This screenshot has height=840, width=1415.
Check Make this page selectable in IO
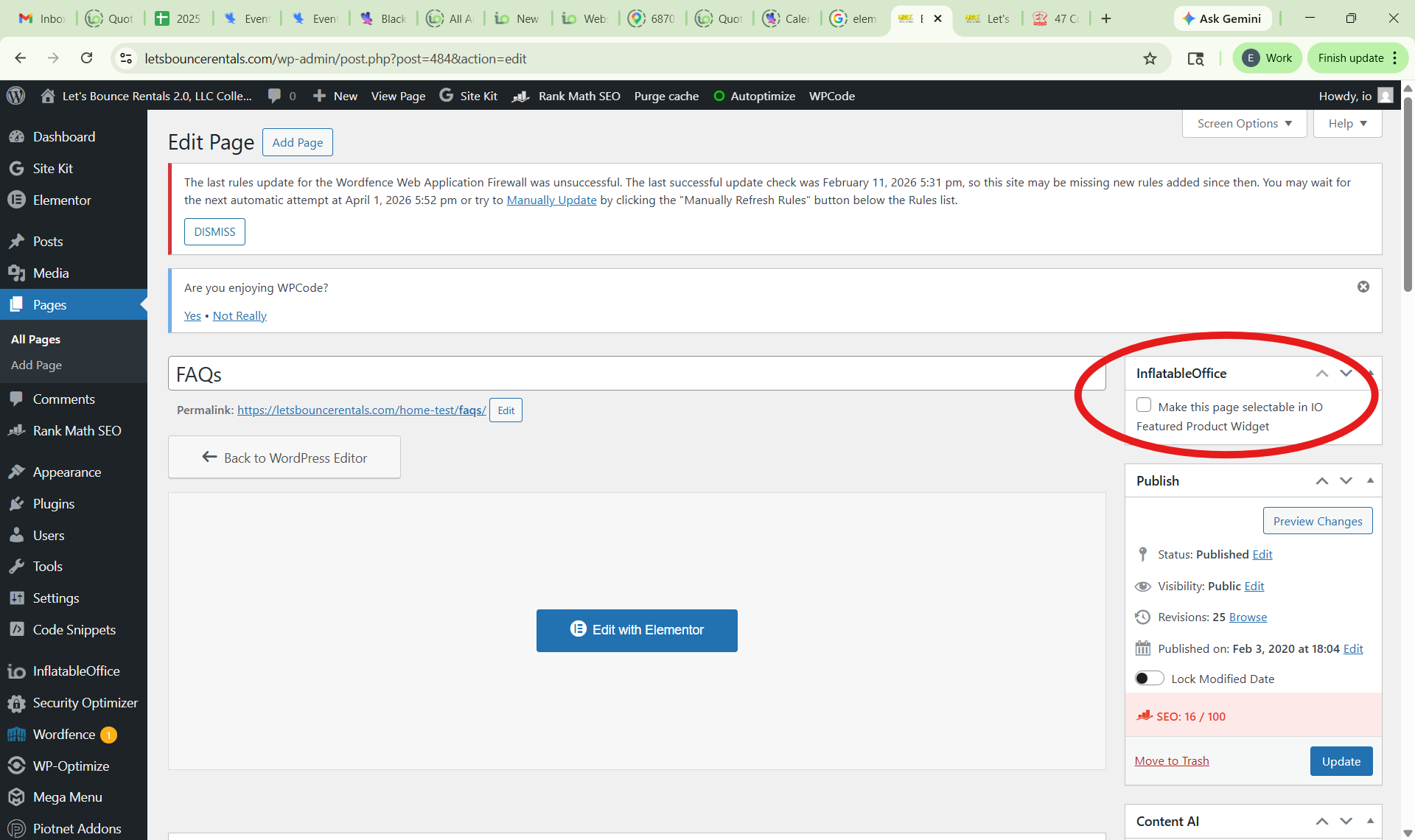click(x=1144, y=405)
